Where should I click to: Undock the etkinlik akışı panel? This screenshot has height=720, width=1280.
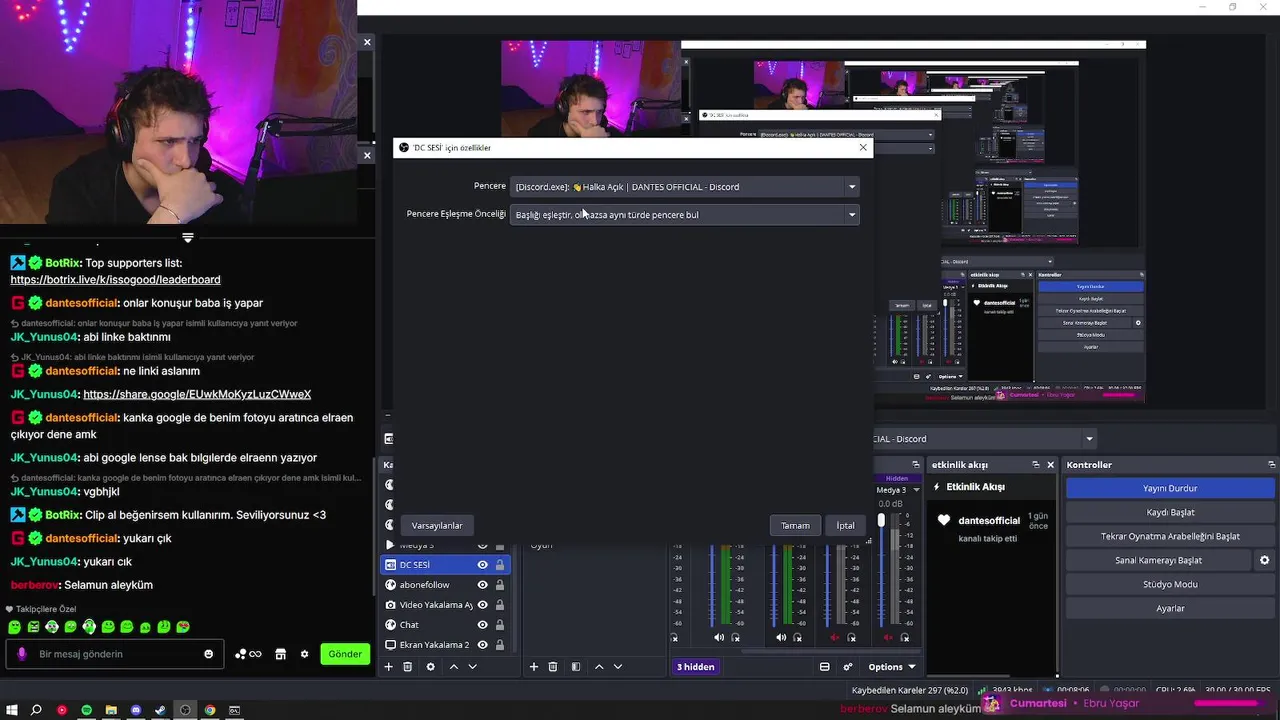tap(1036, 465)
